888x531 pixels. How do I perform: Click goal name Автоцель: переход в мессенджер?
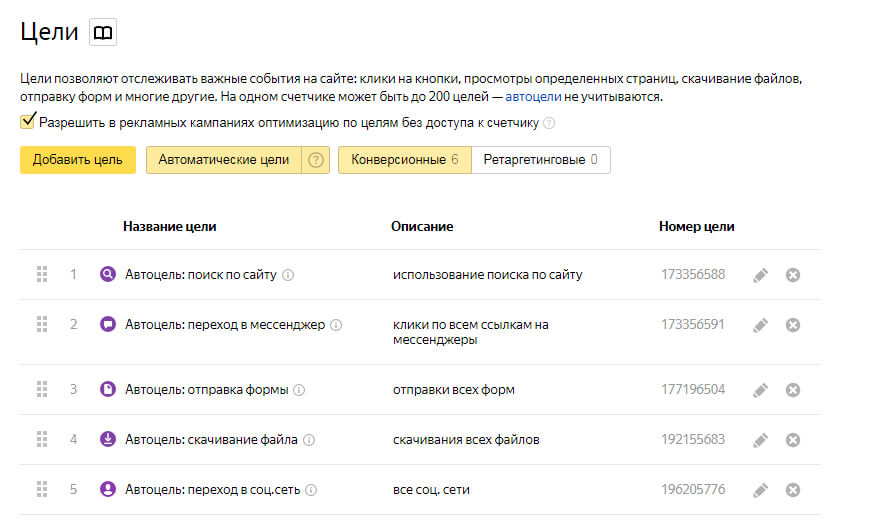[225, 325]
